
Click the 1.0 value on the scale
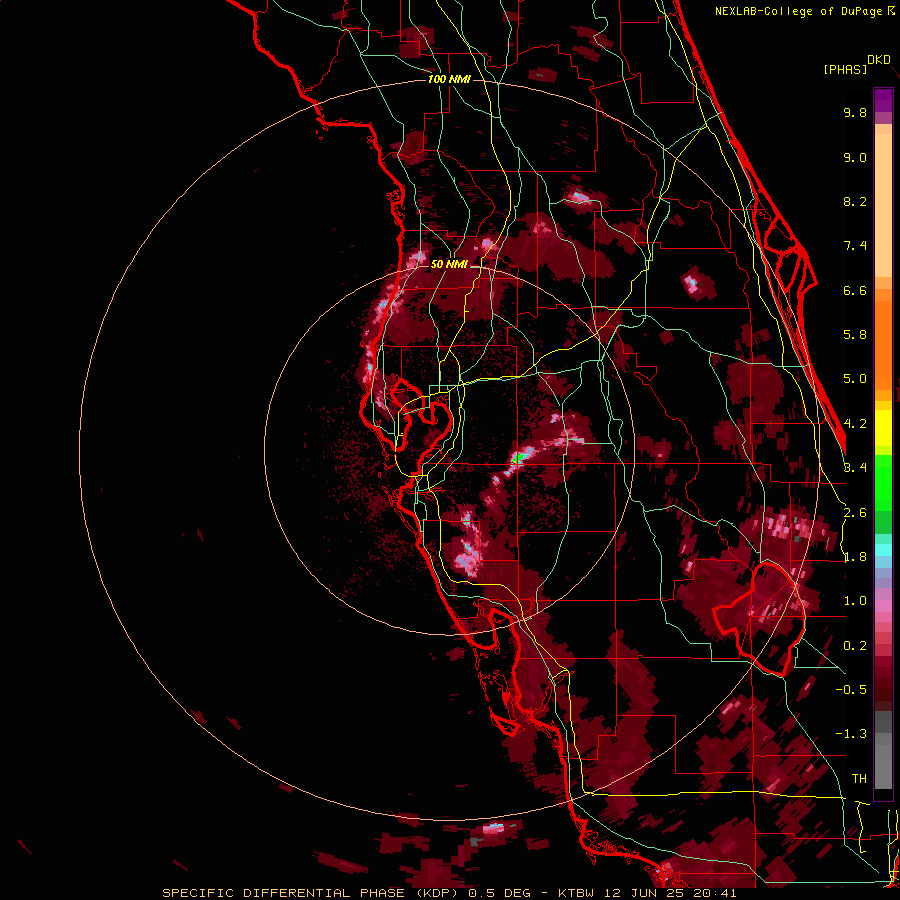coord(855,601)
